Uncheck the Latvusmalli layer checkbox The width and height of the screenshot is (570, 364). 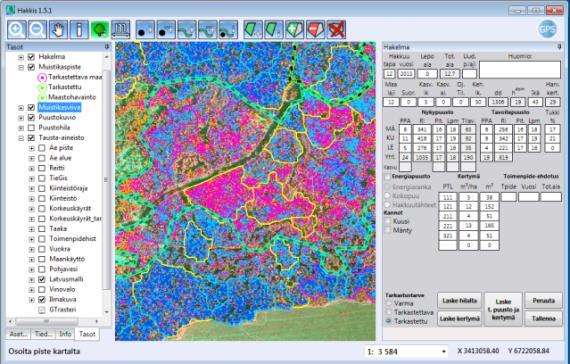tap(42, 279)
